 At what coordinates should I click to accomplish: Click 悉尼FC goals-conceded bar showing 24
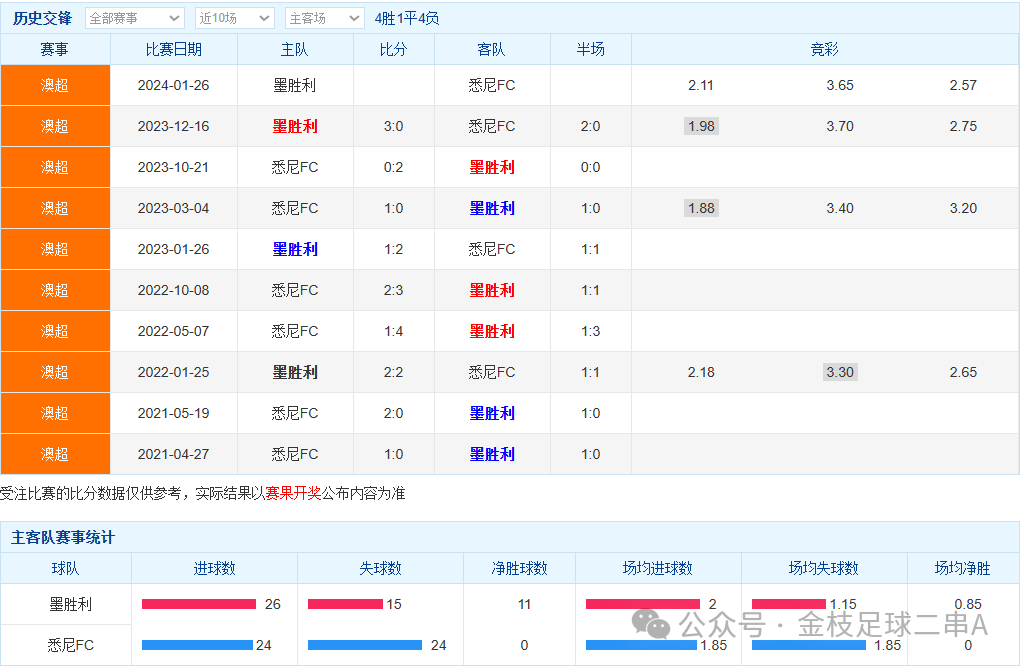[x=365, y=645]
